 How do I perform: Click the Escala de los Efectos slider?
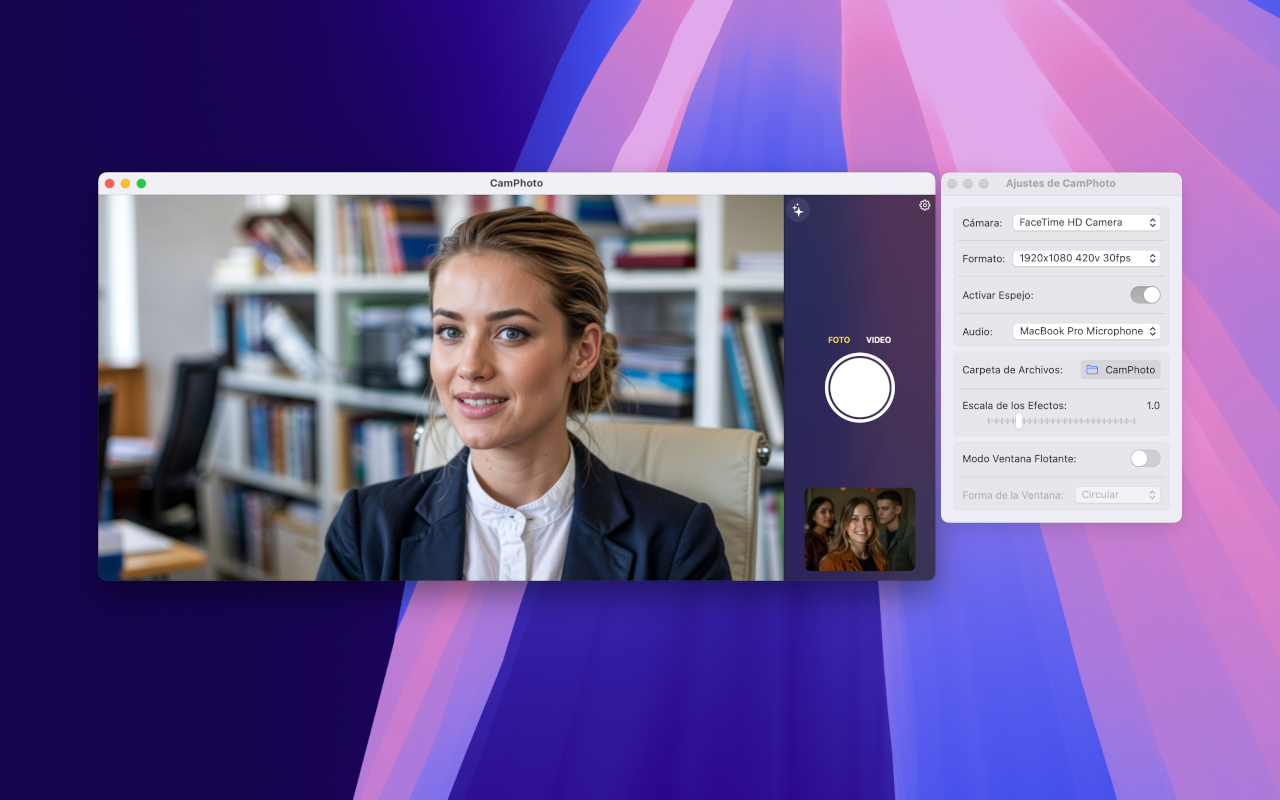click(x=1060, y=421)
